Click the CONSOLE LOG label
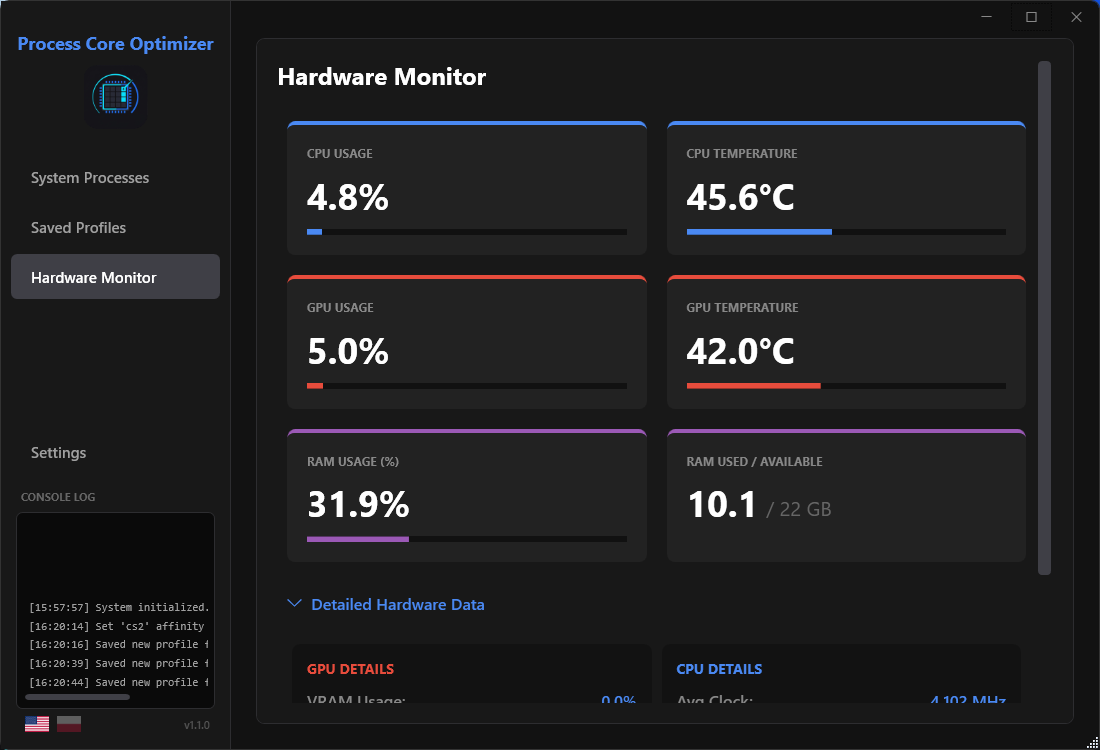 tap(58, 497)
